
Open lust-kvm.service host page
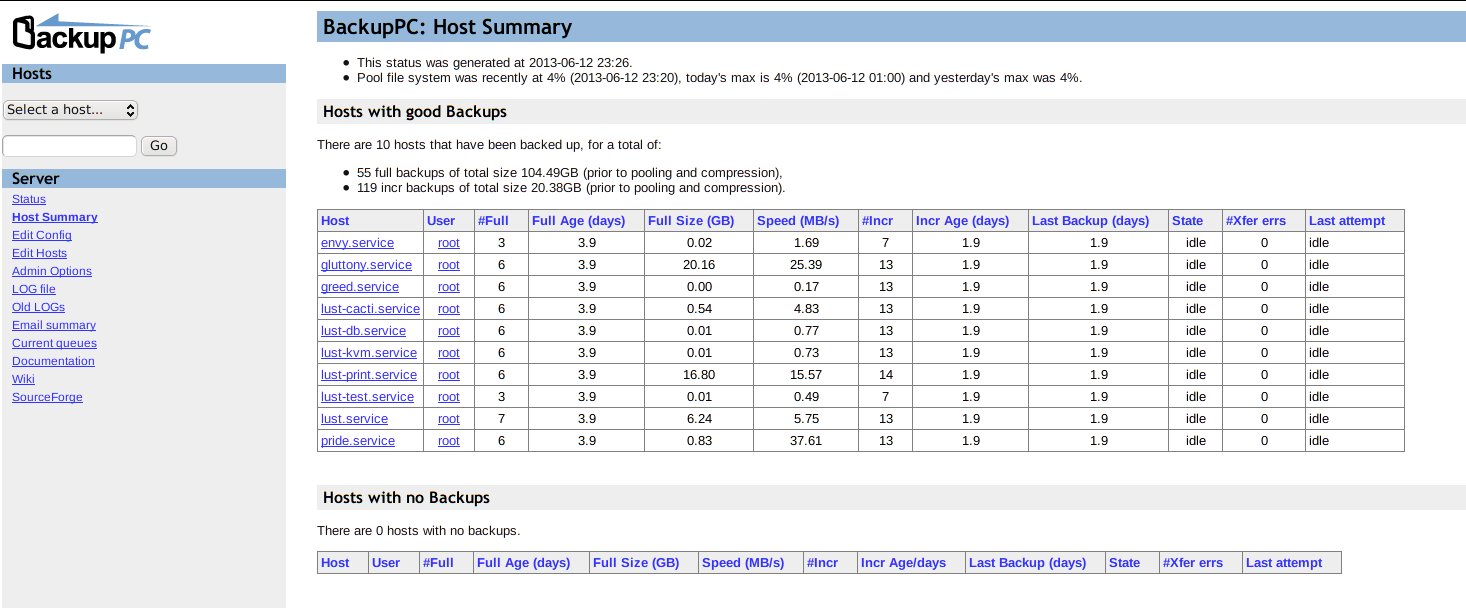(369, 353)
